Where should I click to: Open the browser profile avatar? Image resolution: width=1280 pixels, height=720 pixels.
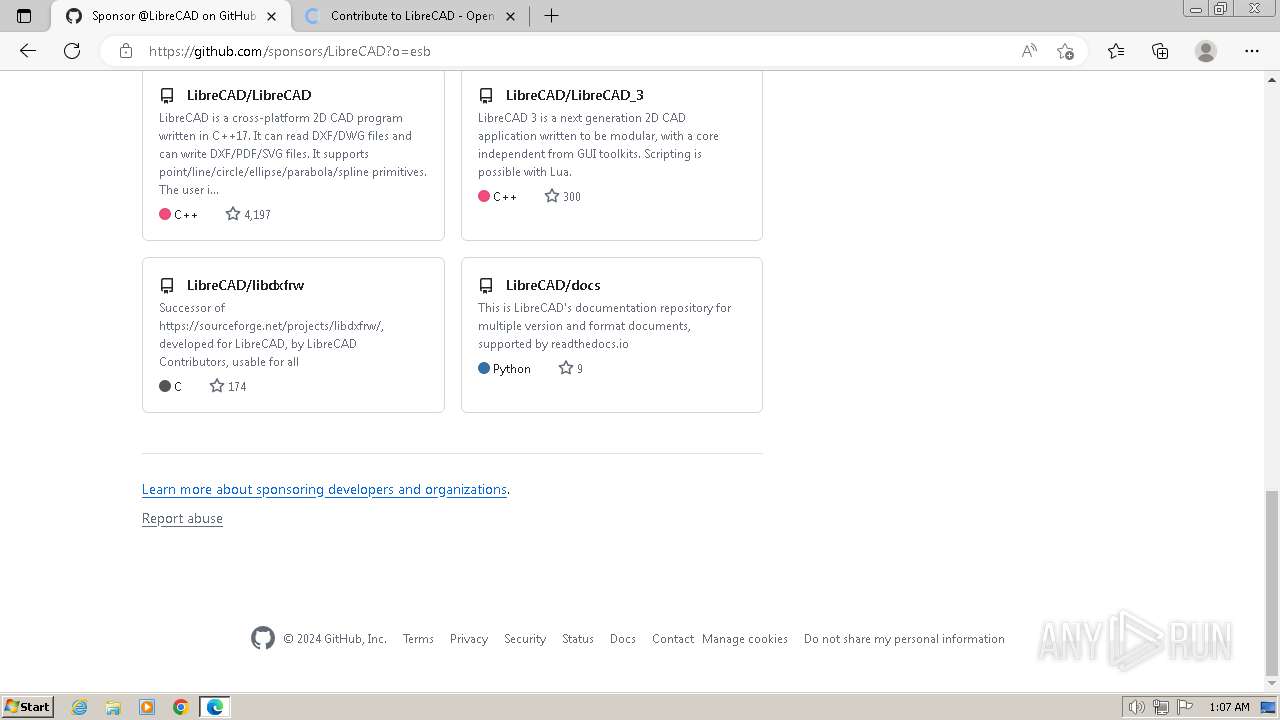click(x=1206, y=51)
